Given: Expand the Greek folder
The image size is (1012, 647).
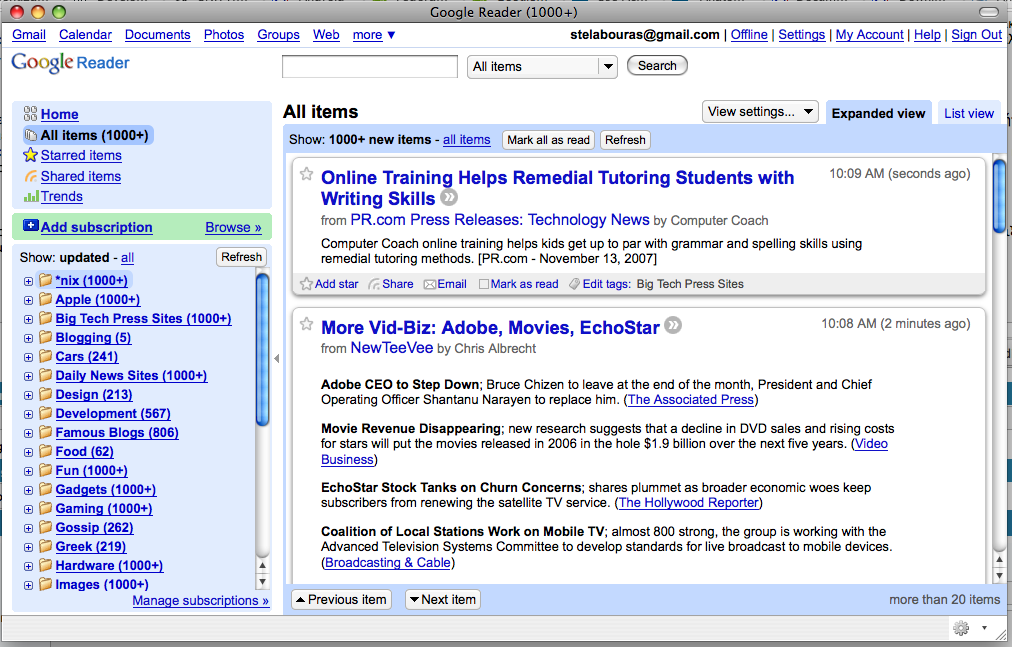Looking at the screenshot, I should point(28,548).
